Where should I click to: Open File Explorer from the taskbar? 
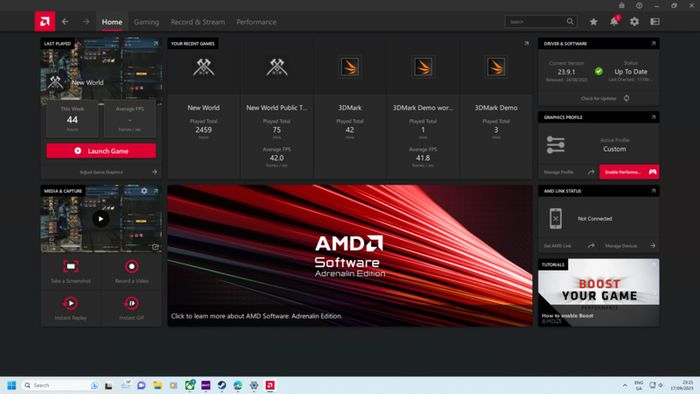pos(158,385)
